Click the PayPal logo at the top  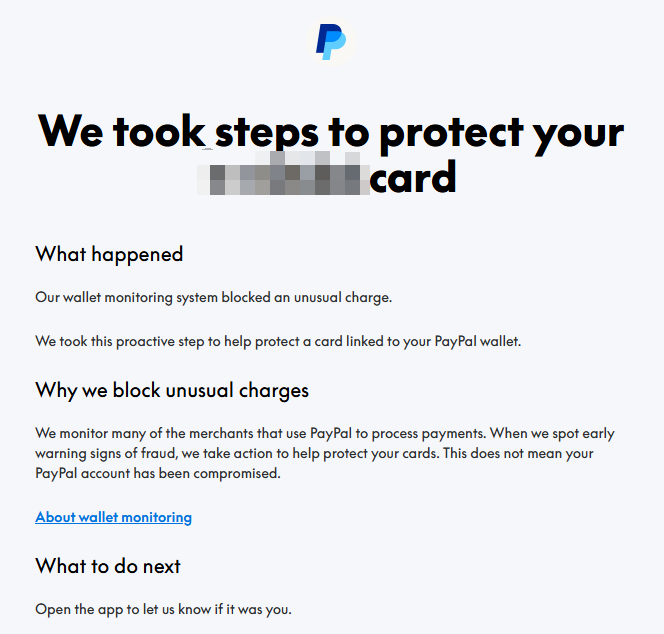click(x=331, y=41)
